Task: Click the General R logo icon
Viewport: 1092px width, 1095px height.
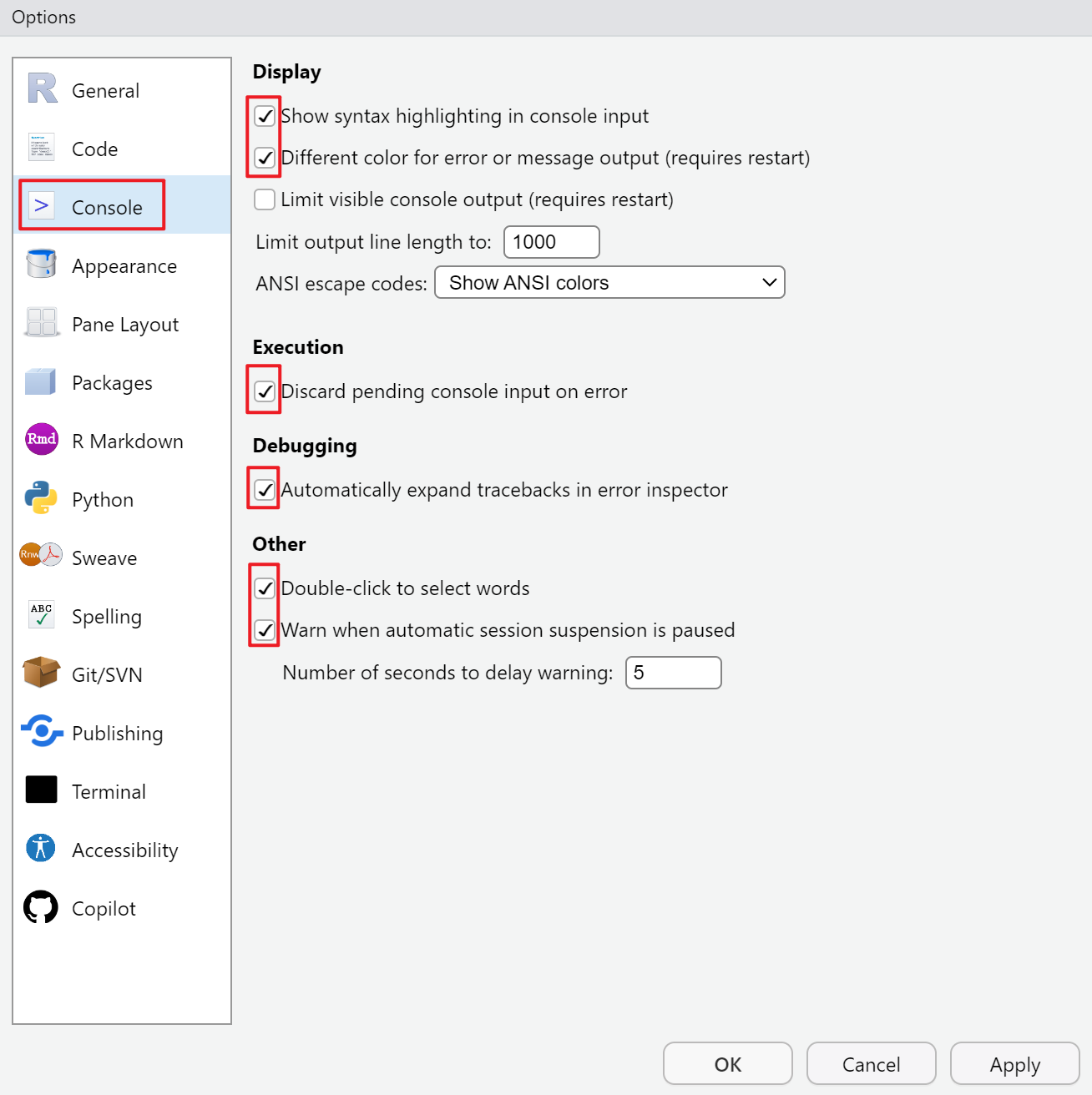Action: coord(42,88)
